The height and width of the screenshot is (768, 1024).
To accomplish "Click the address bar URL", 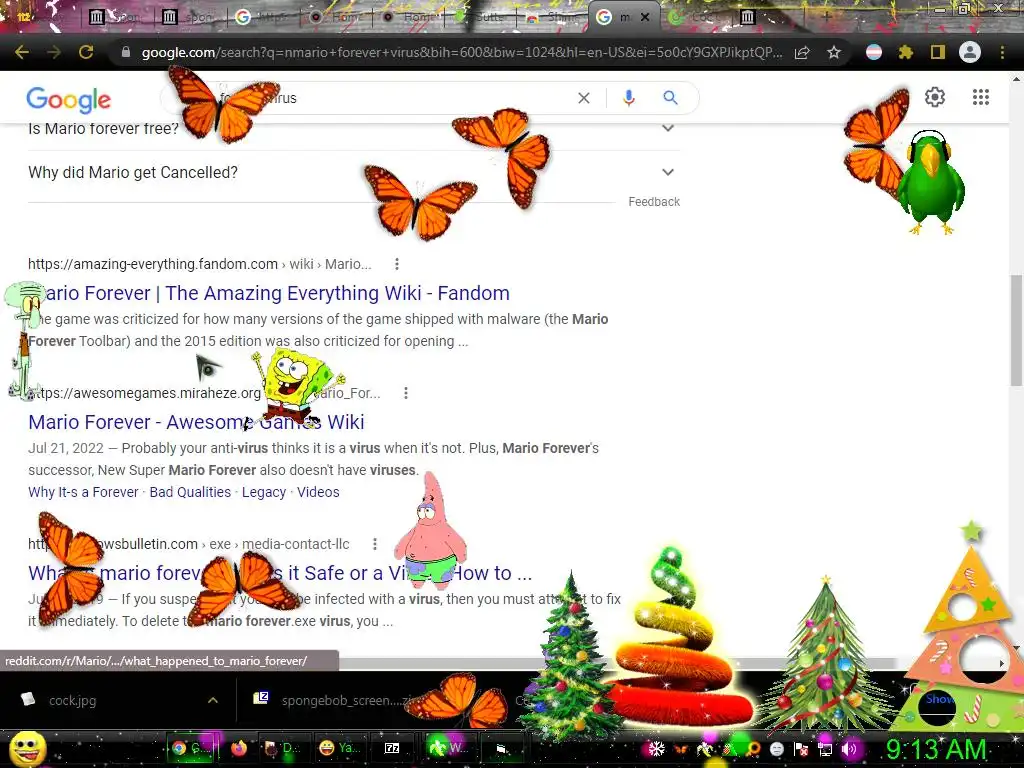I will click(461, 52).
